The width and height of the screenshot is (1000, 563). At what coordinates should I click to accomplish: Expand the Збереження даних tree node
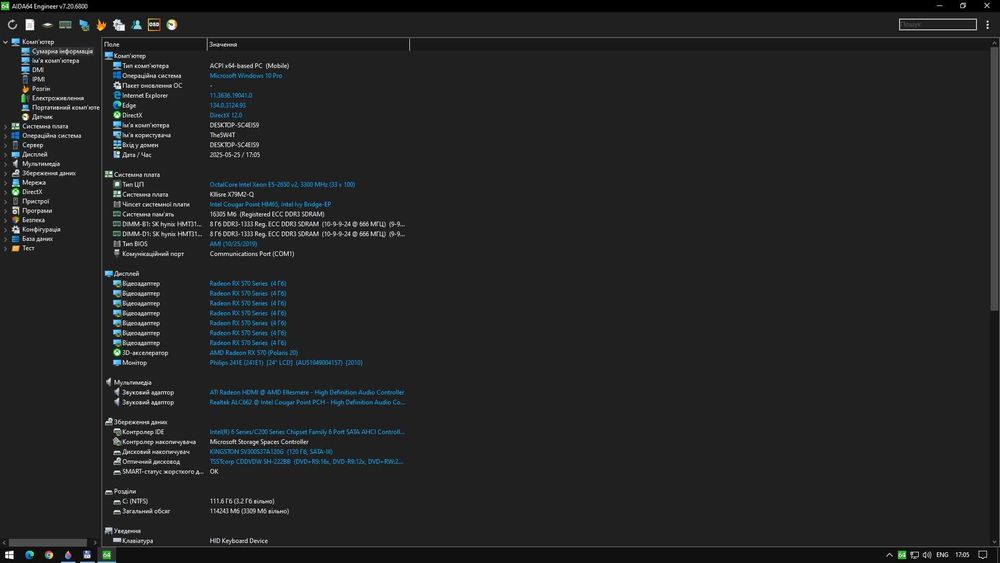point(6,173)
